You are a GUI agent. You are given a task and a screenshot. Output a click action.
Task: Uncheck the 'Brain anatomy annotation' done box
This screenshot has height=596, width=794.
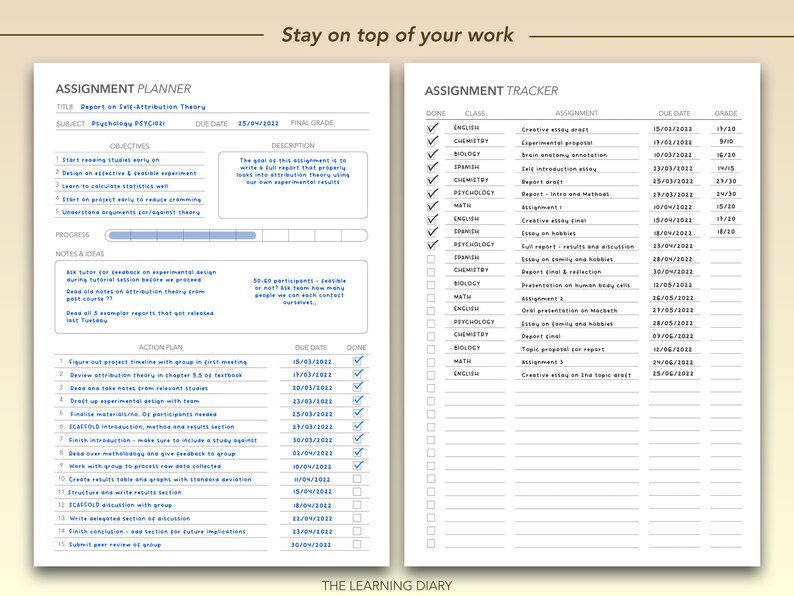tap(431, 154)
